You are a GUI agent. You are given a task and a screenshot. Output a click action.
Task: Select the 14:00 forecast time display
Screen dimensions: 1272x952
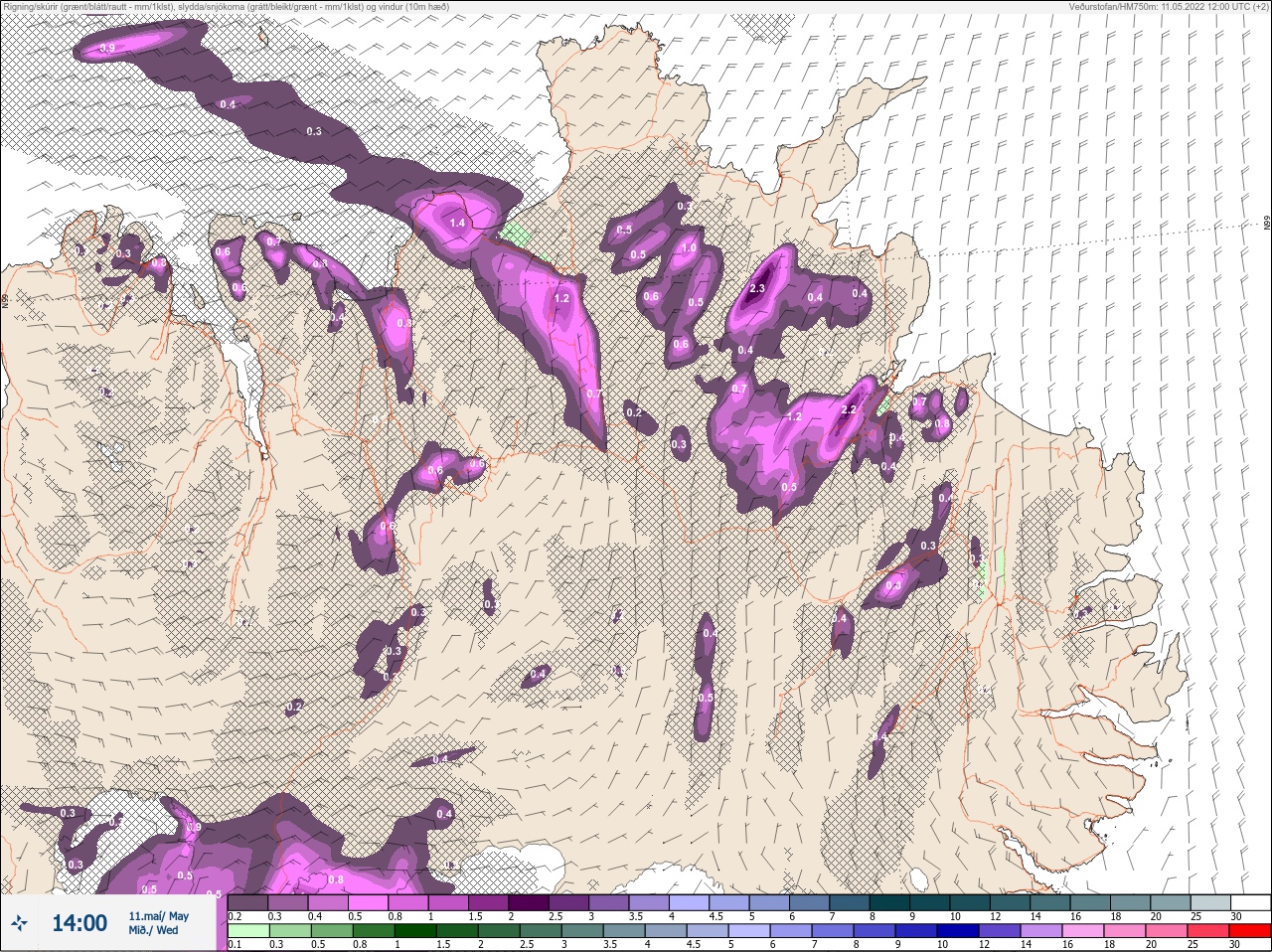pos(79,923)
